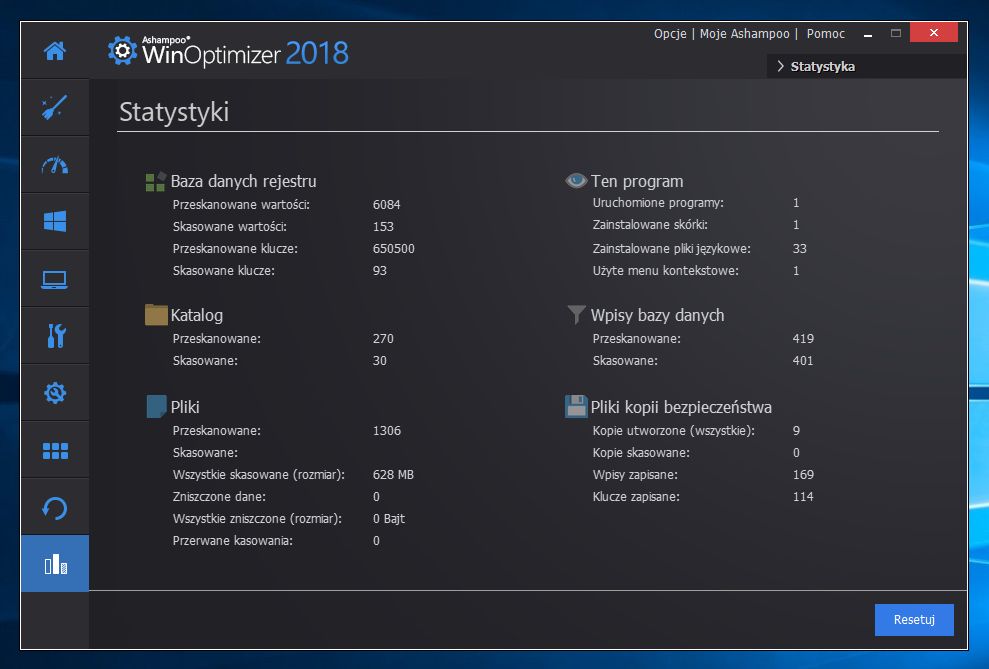The image size is (989, 669).
Task: Open the speedometer performance sidebar icon
Action: pyautogui.click(x=55, y=165)
